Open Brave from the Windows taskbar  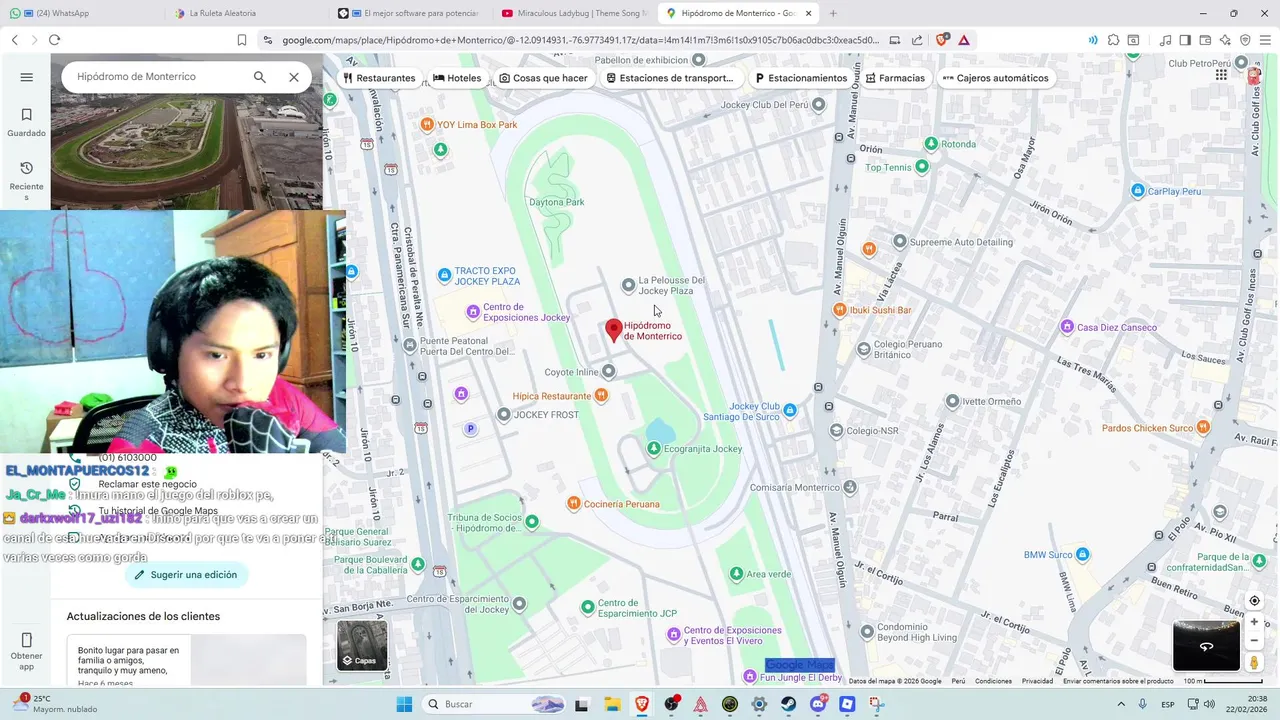click(x=641, y=704)
